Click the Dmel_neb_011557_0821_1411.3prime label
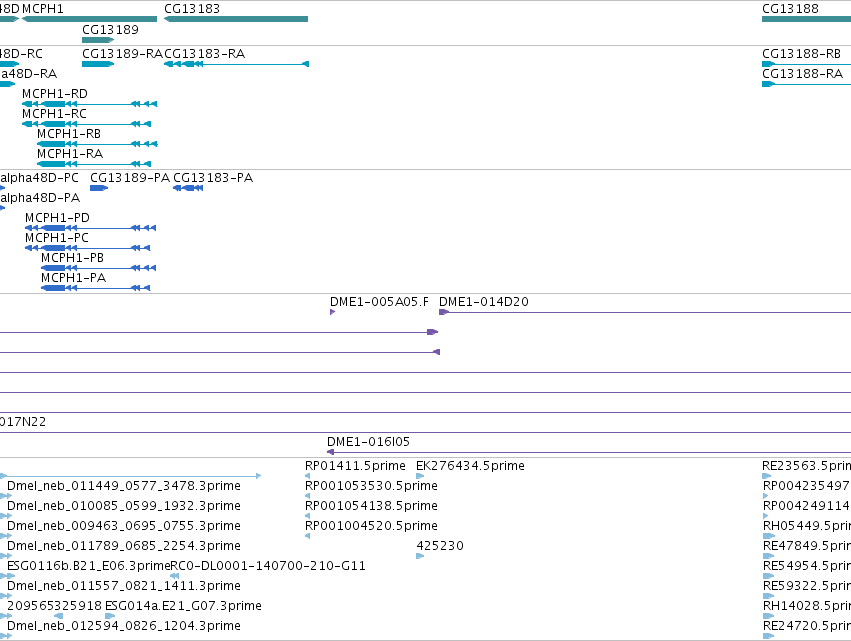The image size is (851, 641). (x=124, y=587)
